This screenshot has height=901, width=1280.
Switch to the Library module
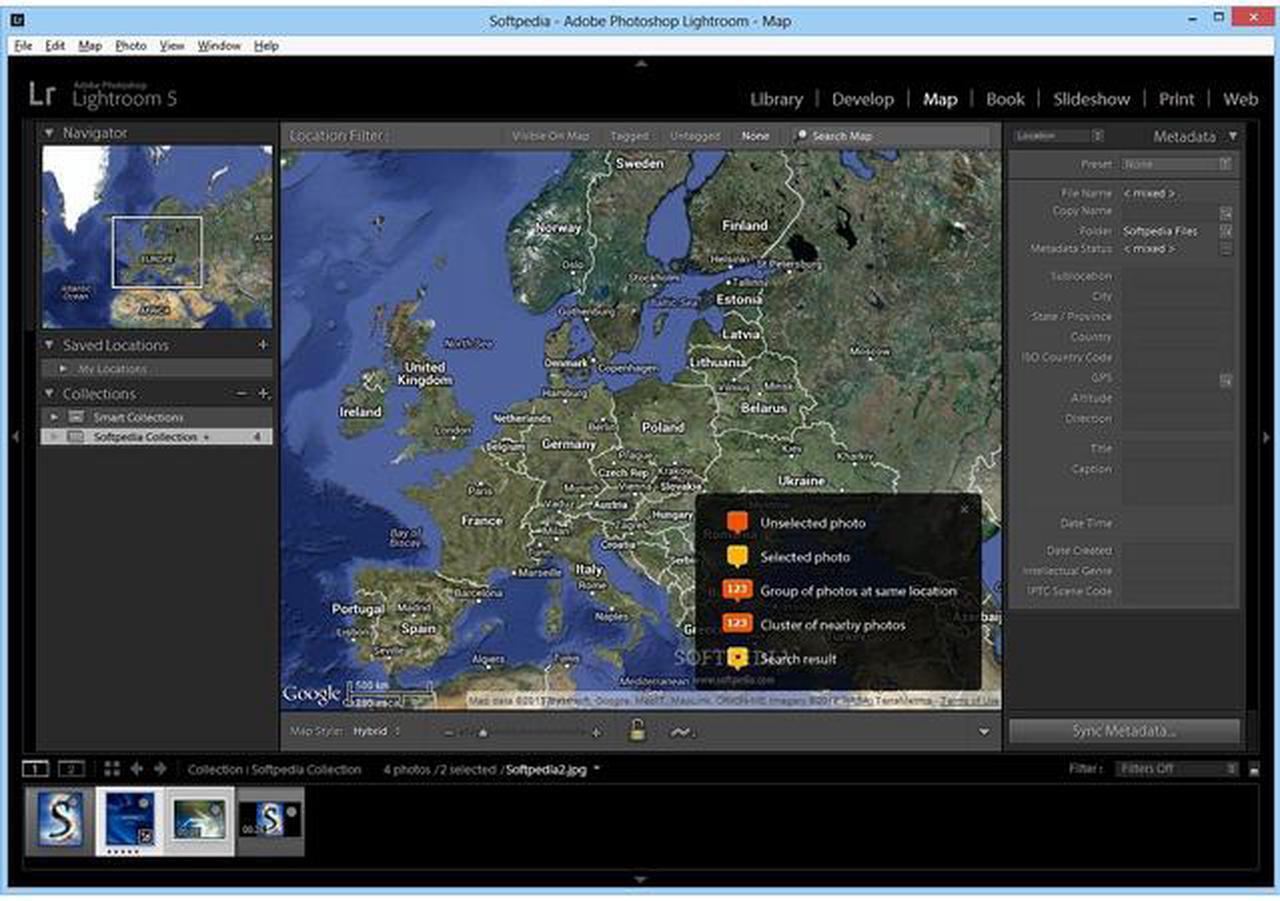tap(776, 99)
